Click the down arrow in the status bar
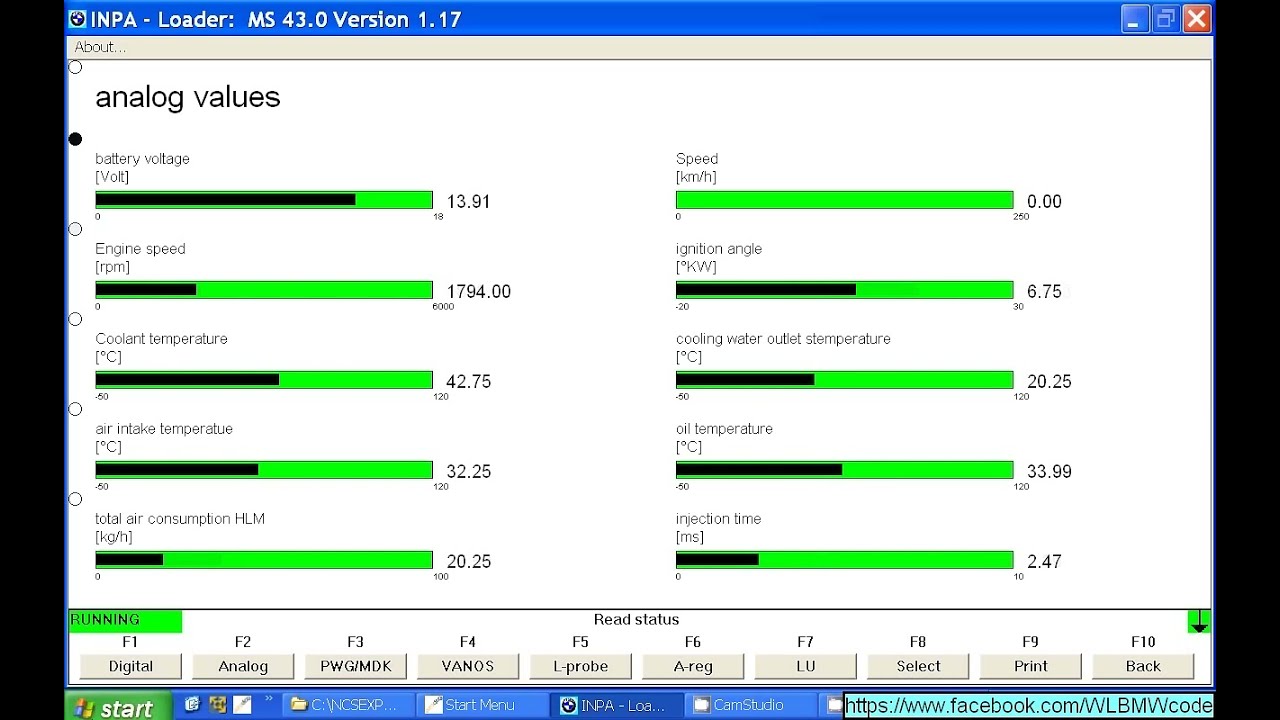The height and width of the screenshot is (720, 1280). tap(1198, 621)
